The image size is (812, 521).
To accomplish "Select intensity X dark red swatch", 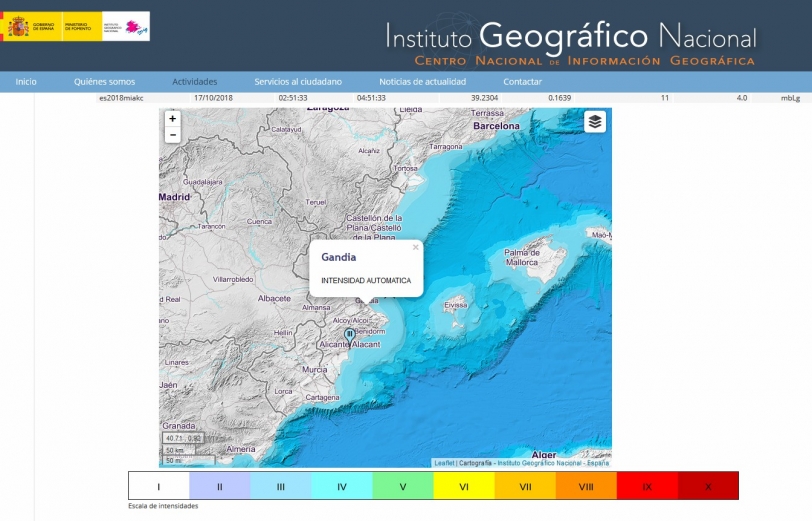I will point(708,486).
